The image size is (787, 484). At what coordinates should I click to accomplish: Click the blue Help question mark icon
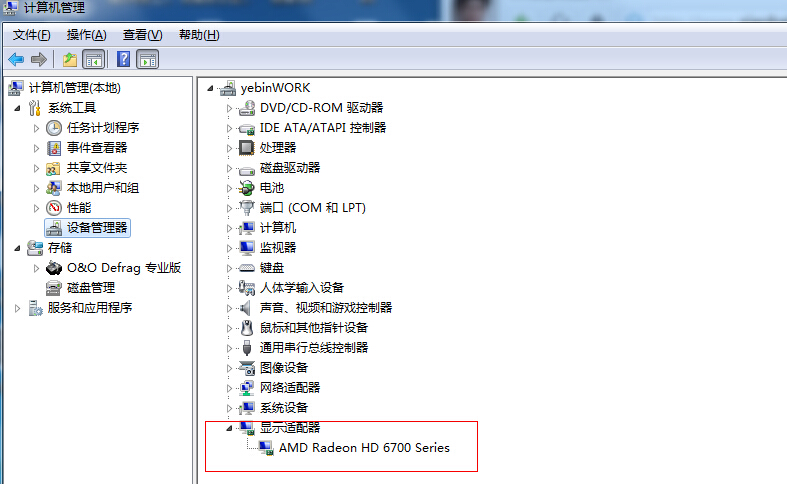[124, 60]
